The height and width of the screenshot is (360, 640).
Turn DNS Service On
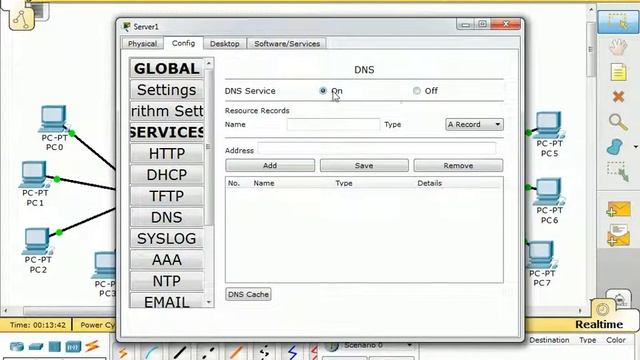tap(323, 91)
